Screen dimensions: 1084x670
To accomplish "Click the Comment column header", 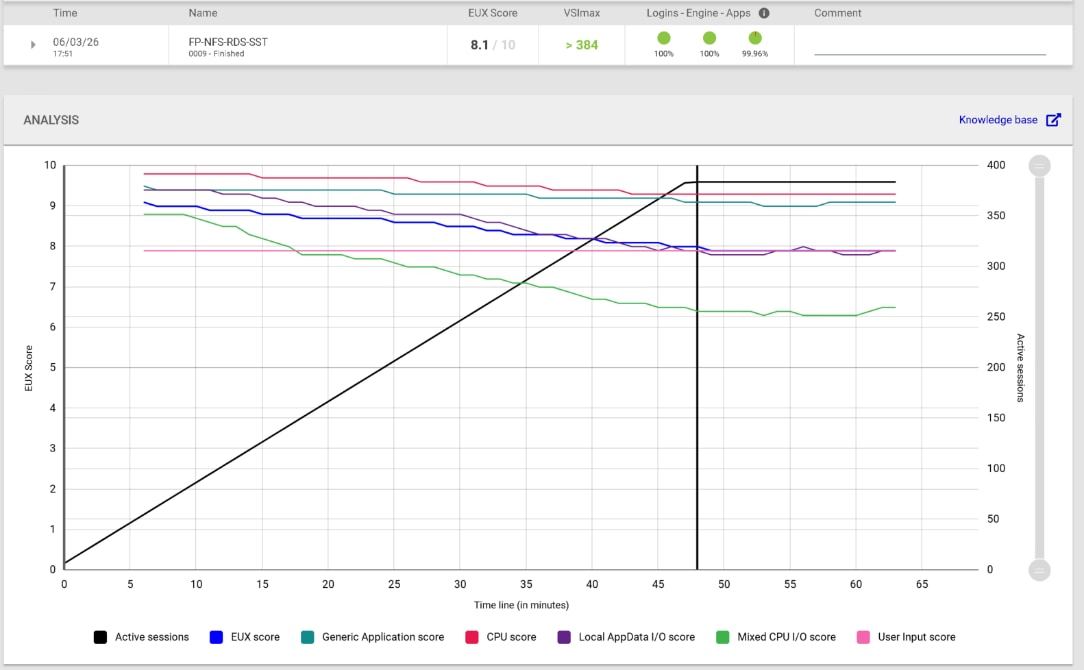I will tap(837, 13).
